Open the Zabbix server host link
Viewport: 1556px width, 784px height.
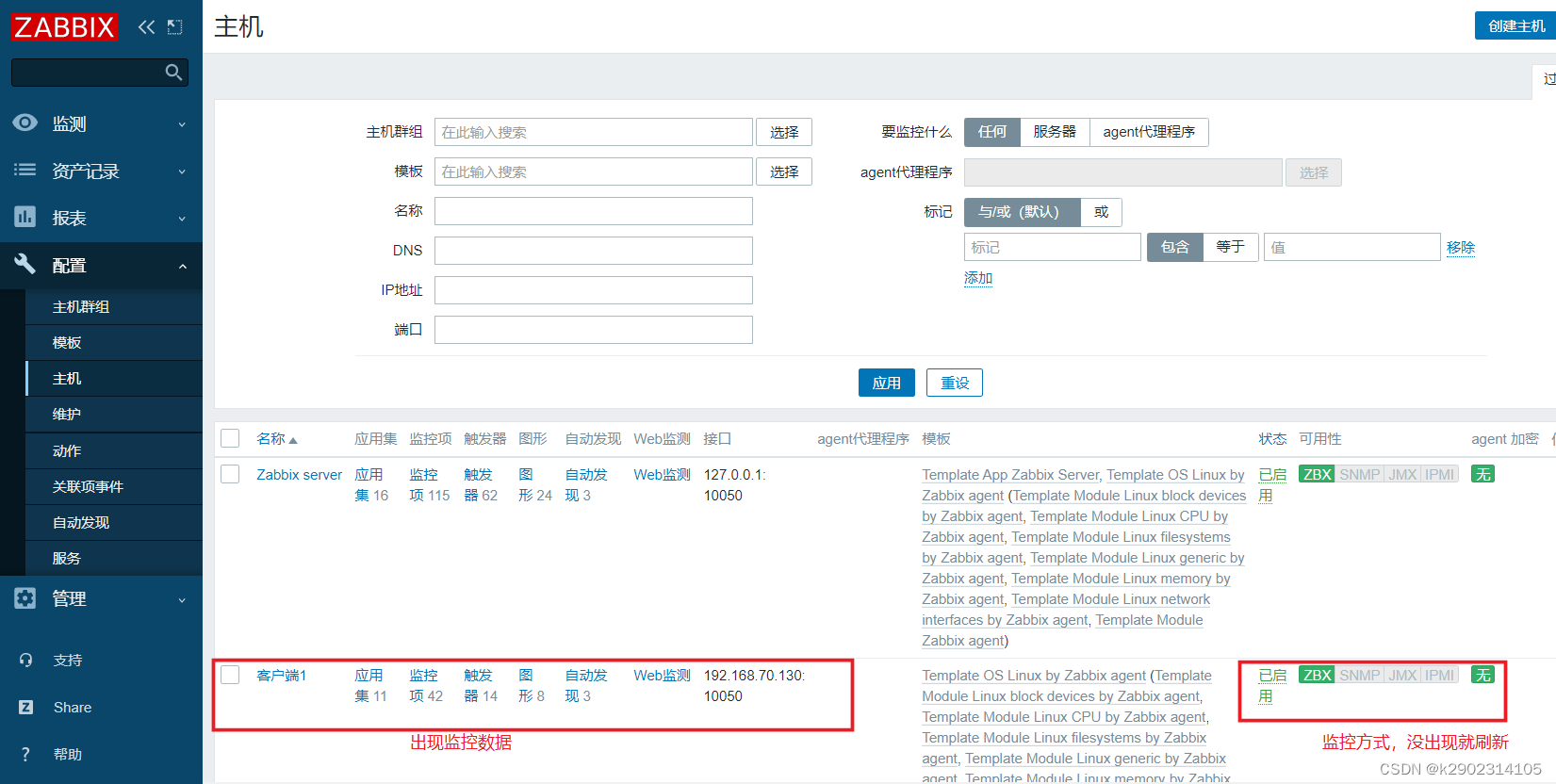pyautogui.click(x=300, y=475)
